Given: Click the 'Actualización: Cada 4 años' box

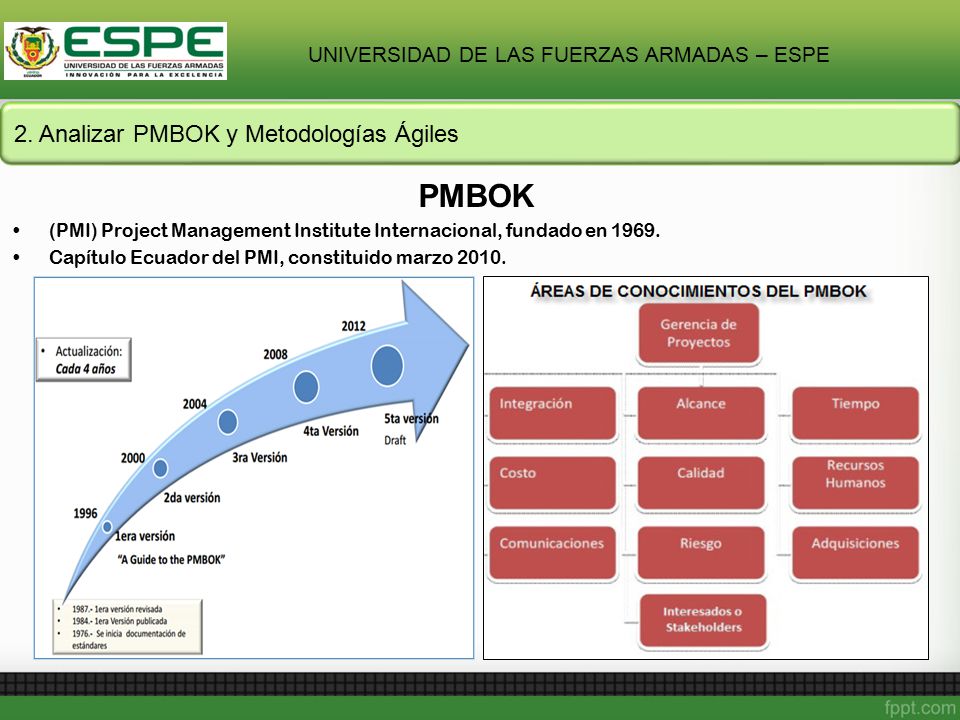Looking at the screenshot, I should click(x=84, y=359).
